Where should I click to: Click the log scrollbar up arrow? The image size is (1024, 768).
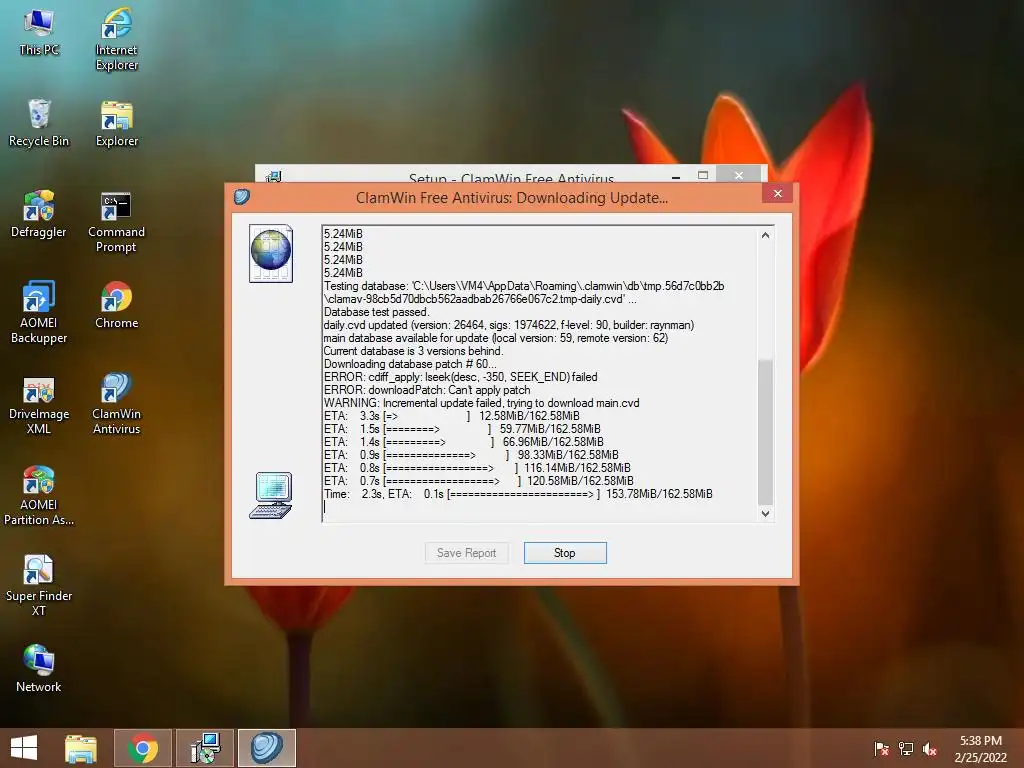pos(765,235)
